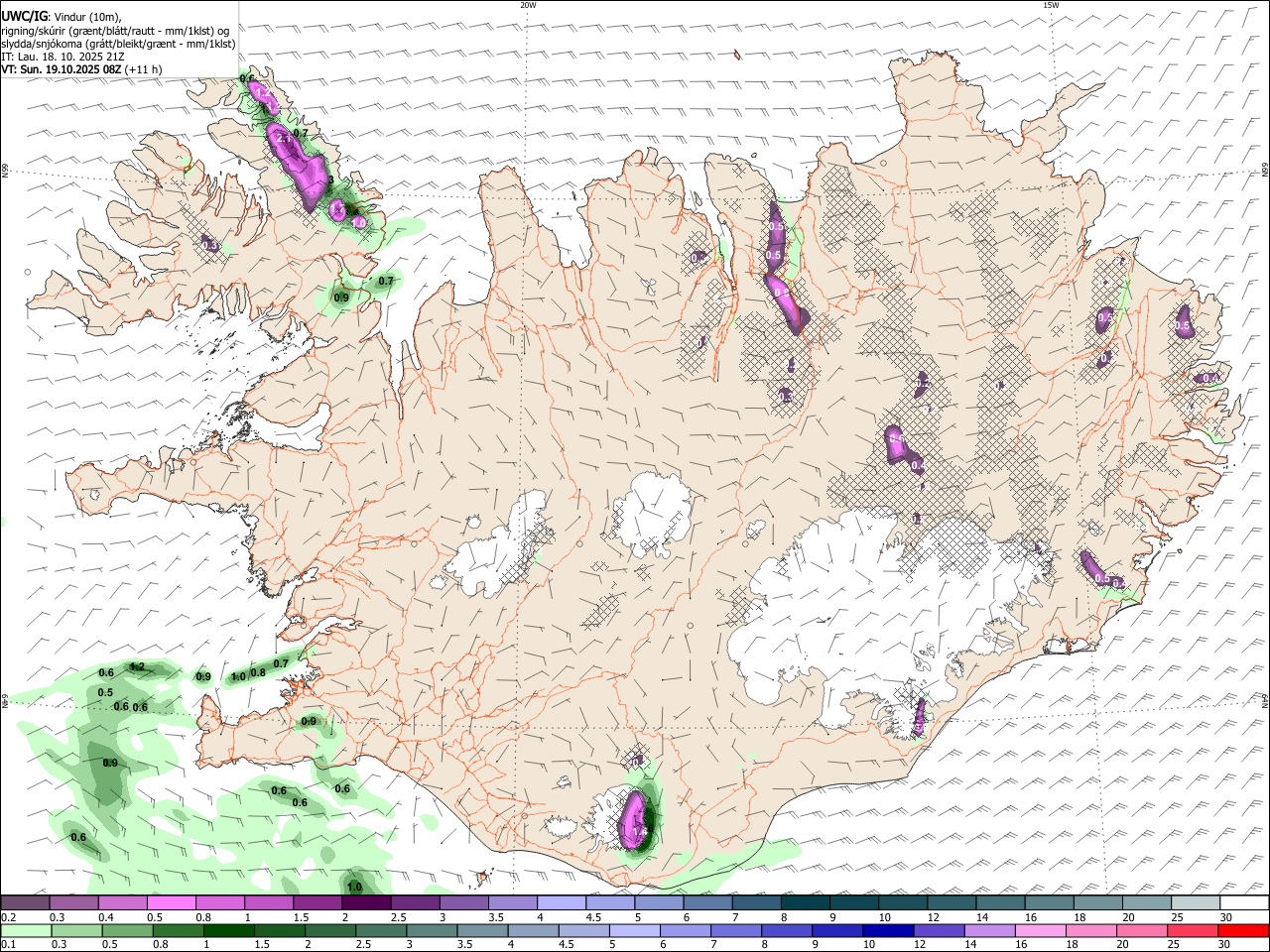The height and width of the screenshot is (952, 1270).
Task: Click the darkest green legend swatch labeled 1
Action: point(228,931)
